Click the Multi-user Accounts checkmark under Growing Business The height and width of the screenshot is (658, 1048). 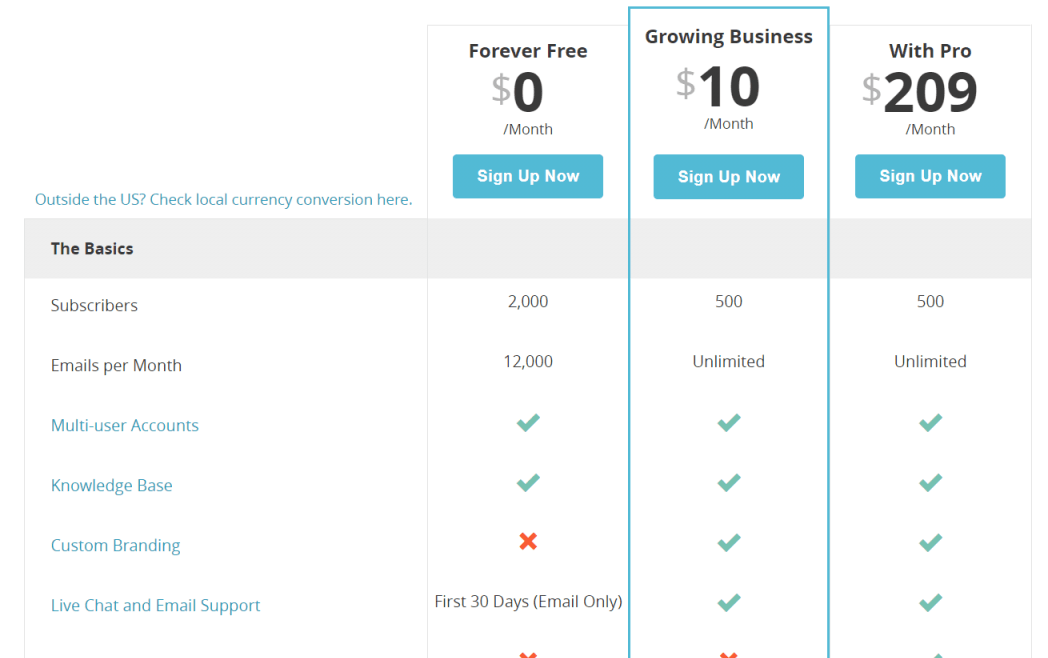click(728, 422)
